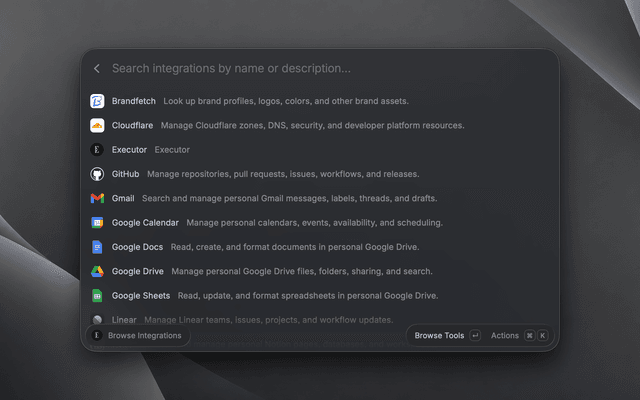Viewport: 640px width, 400px height.
Task: Click the Cloudflare description text
Action: pyautogui.click(x=312, y=125)
